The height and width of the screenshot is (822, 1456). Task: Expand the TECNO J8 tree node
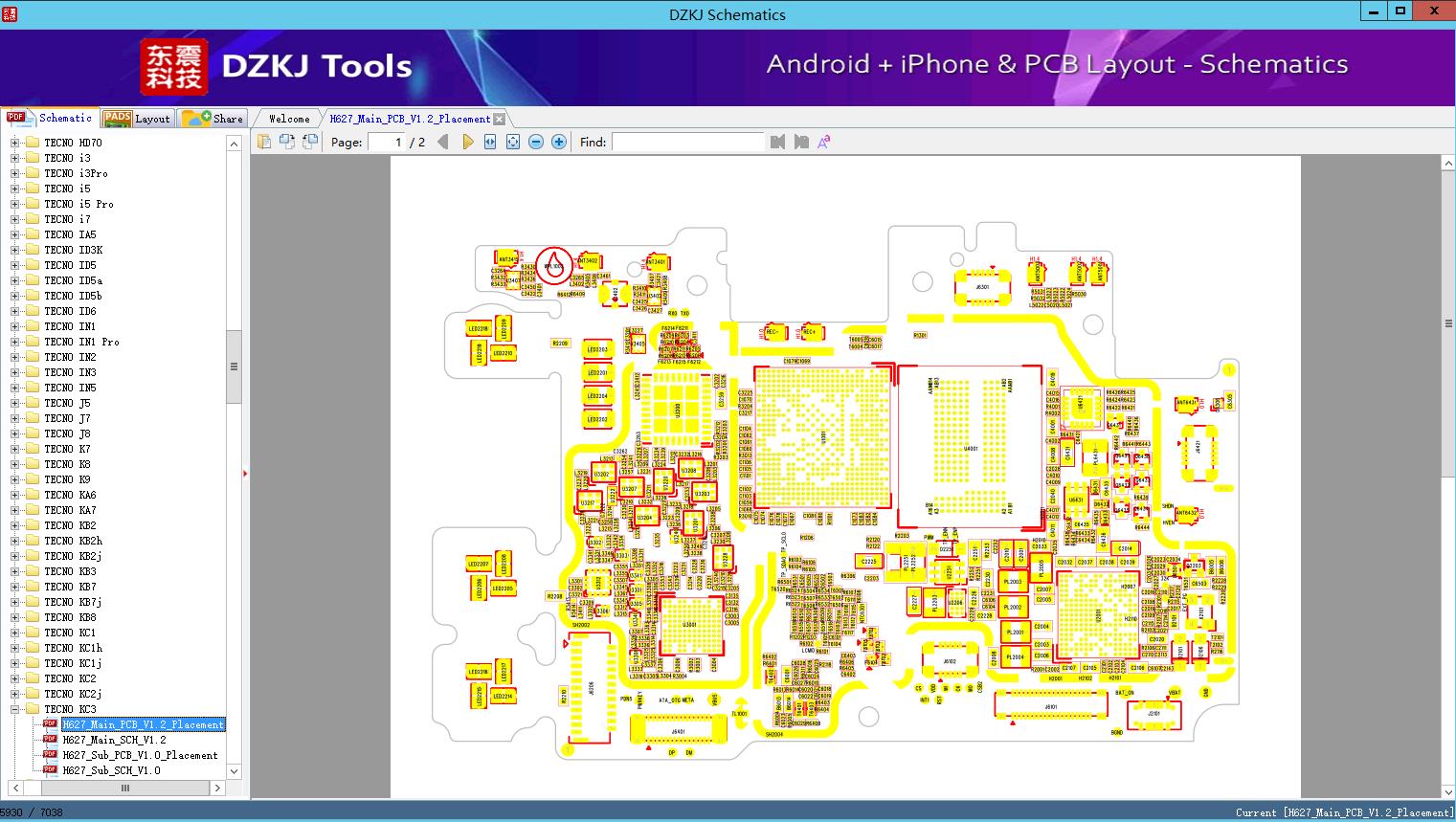tap(14, 433)
